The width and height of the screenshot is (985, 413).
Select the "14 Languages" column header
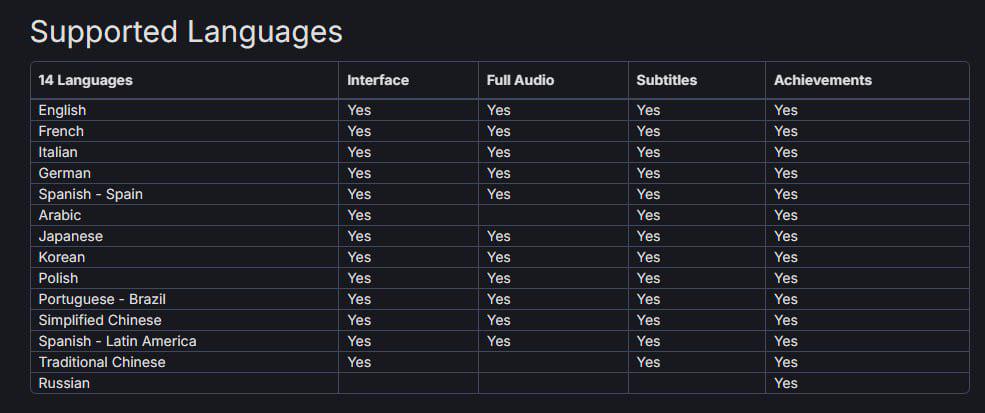[85, 80]
